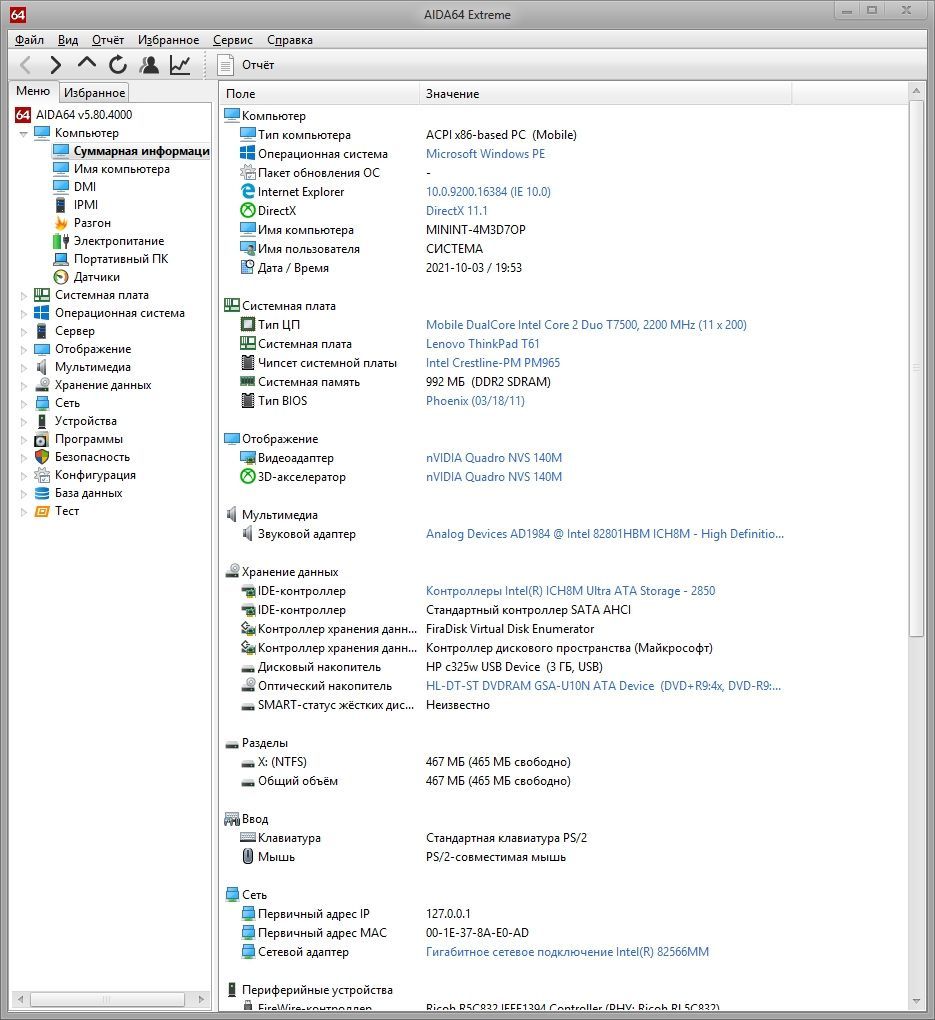
Task: Click the tree panel horizontal scrollbar right arrow
Action: (200, 999)
